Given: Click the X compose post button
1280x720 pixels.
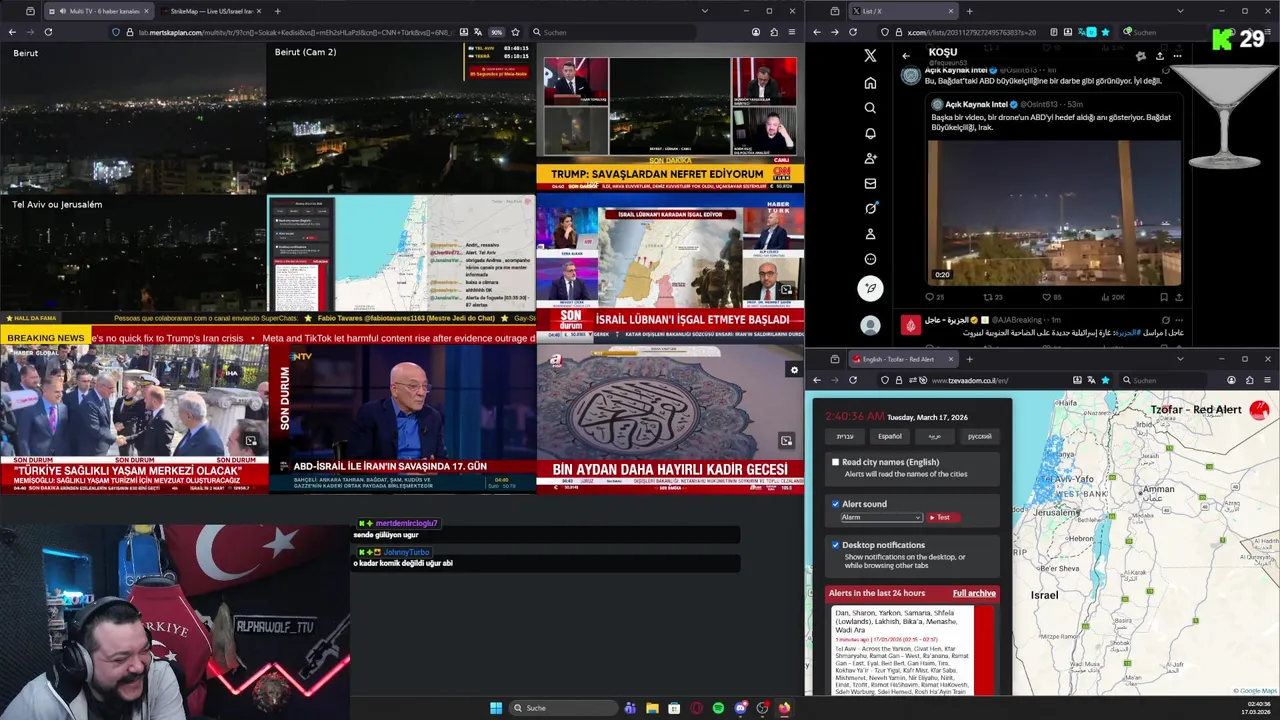Looking at the screenshot, I should (870, 288).
